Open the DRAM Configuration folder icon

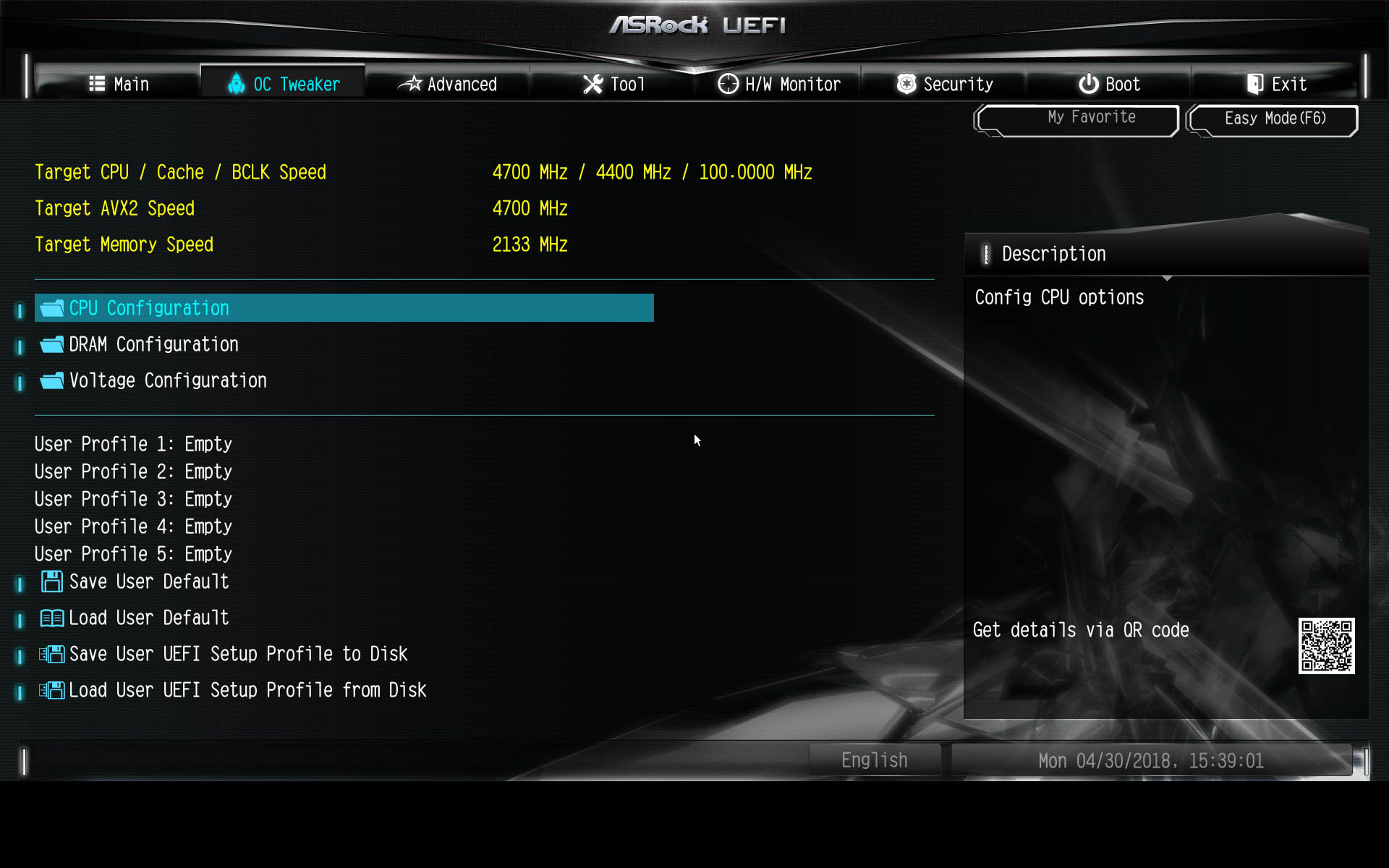pos(51,345)
